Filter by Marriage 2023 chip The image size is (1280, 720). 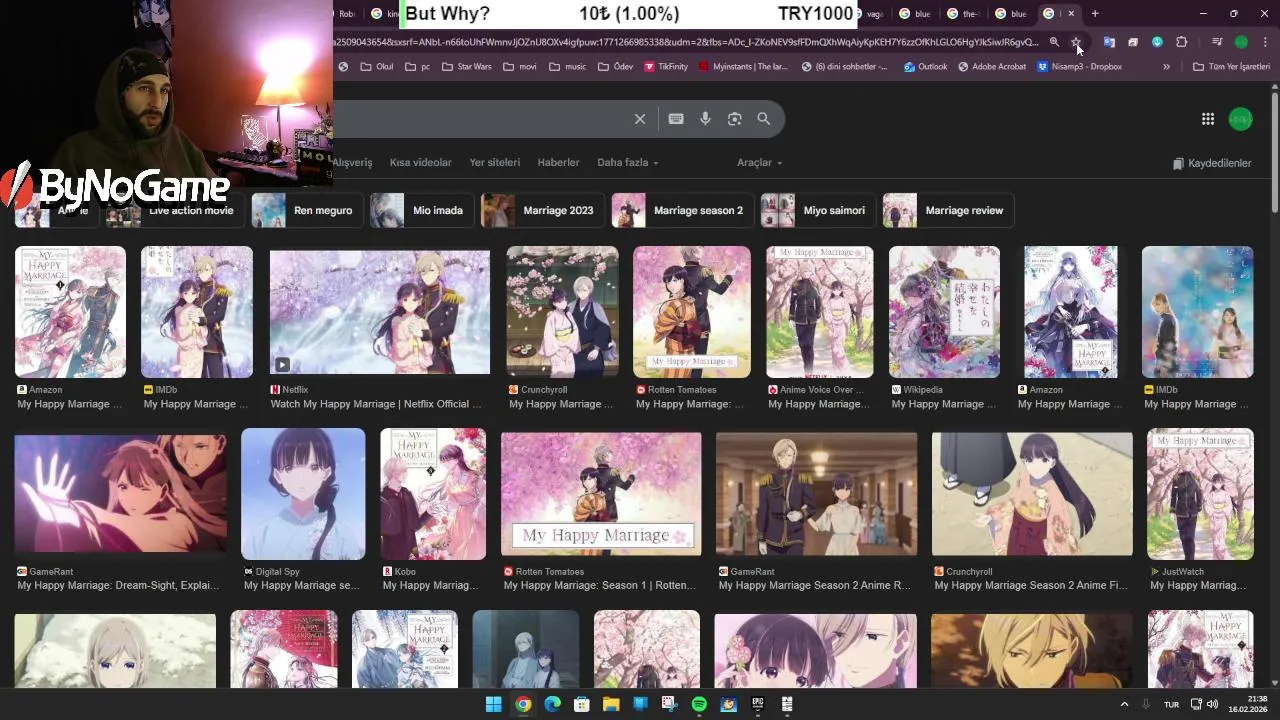(x=543, y=210)
